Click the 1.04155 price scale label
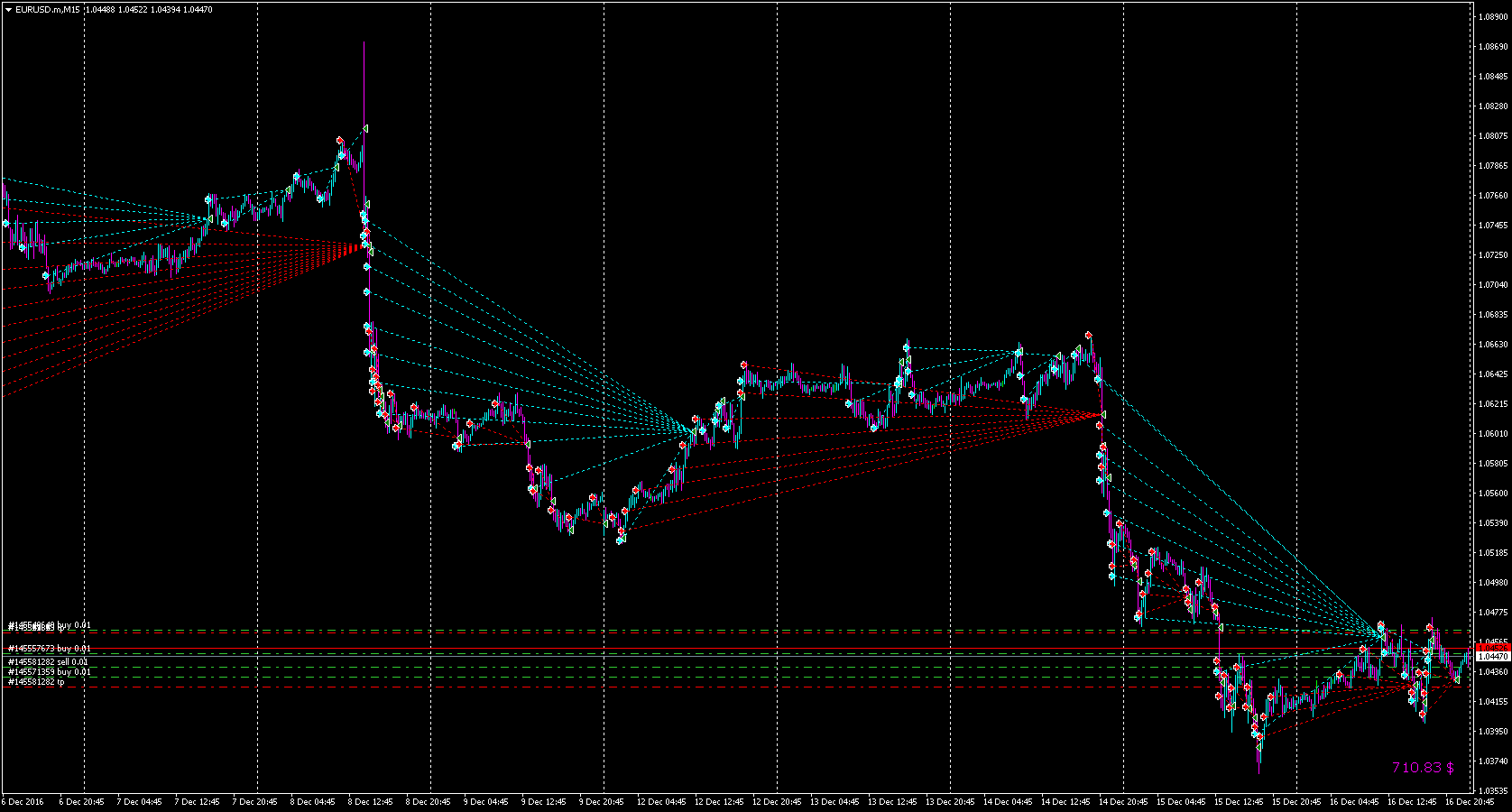The width and height of the screenshot is (1512, 812). click(x=1495, y=701)
